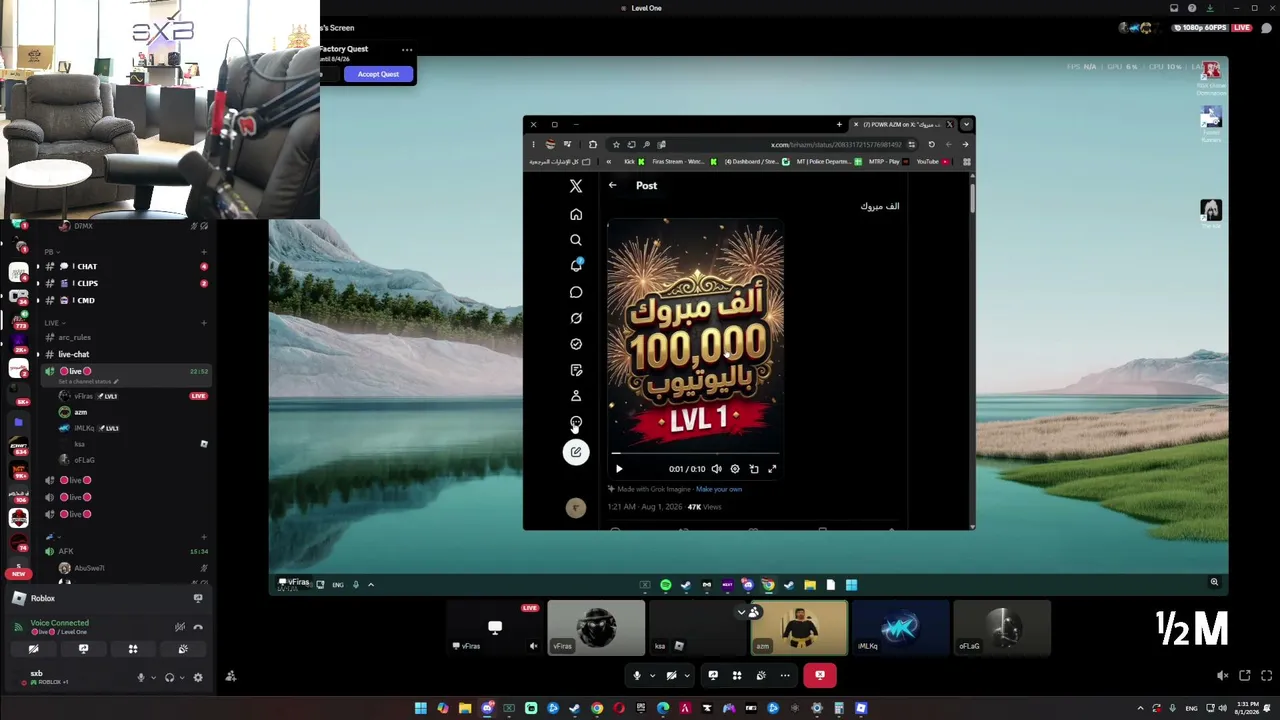Open a new browser tab

tap(839, 125)
